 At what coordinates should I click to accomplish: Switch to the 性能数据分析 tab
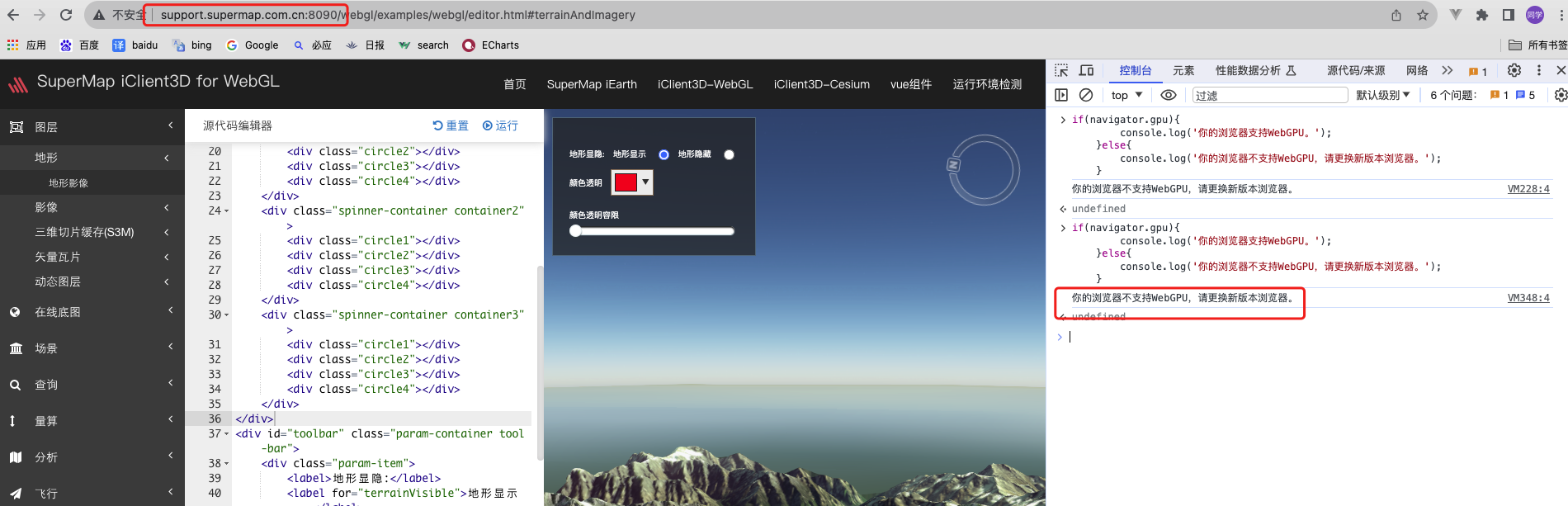click(x=1255, y=71)
